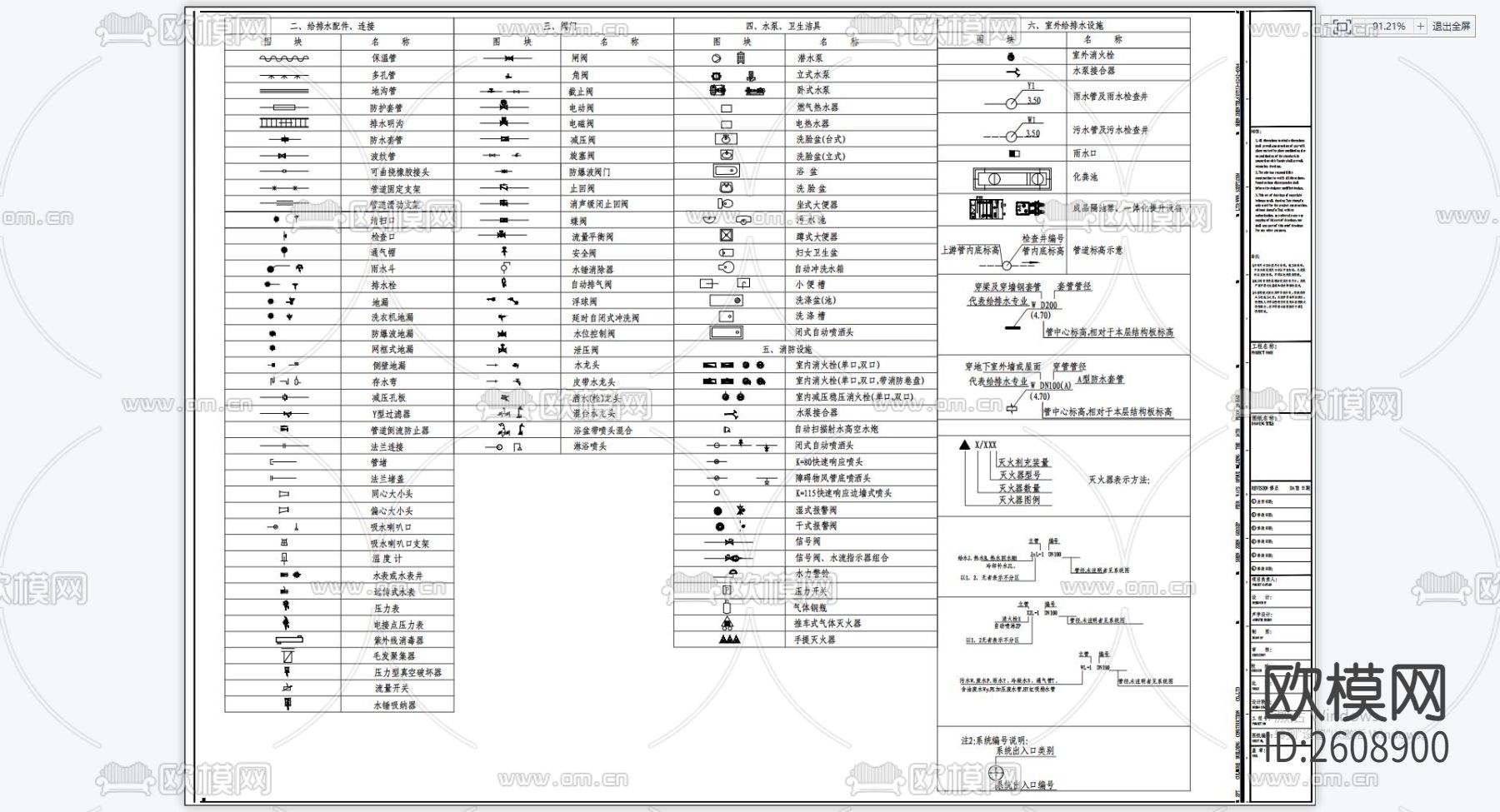Click the 立式水泵 table cell
The height and width of the screenshot is (812, 1500).
point(861,75)
